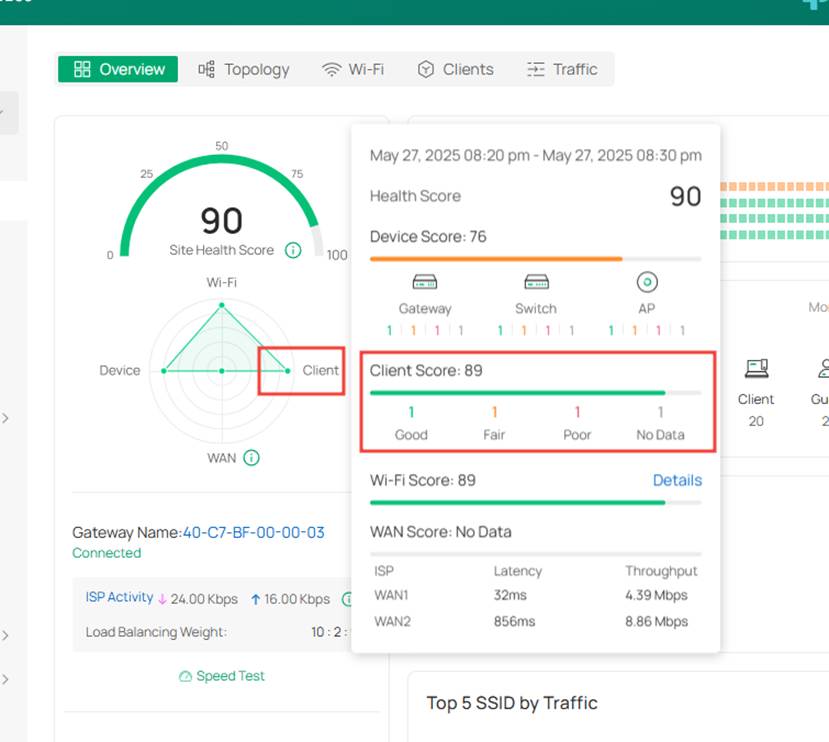Select the Gateway device icon in the popup
Image resolution: width=829 pixels, height=742 pixels.
pyautogui.click(x=424, y=282)
